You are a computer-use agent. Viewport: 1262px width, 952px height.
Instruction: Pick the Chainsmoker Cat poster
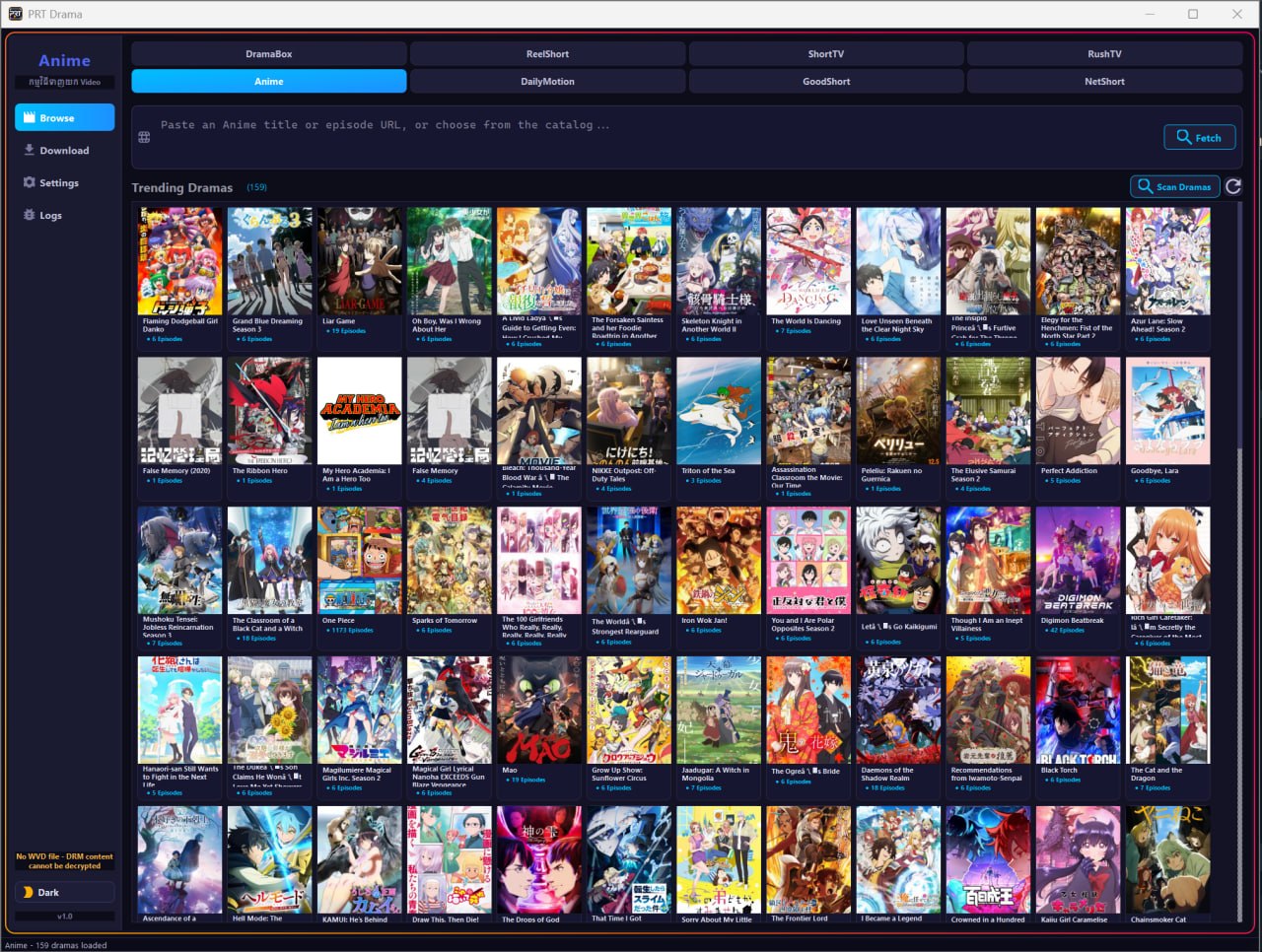click(1168, 859)
